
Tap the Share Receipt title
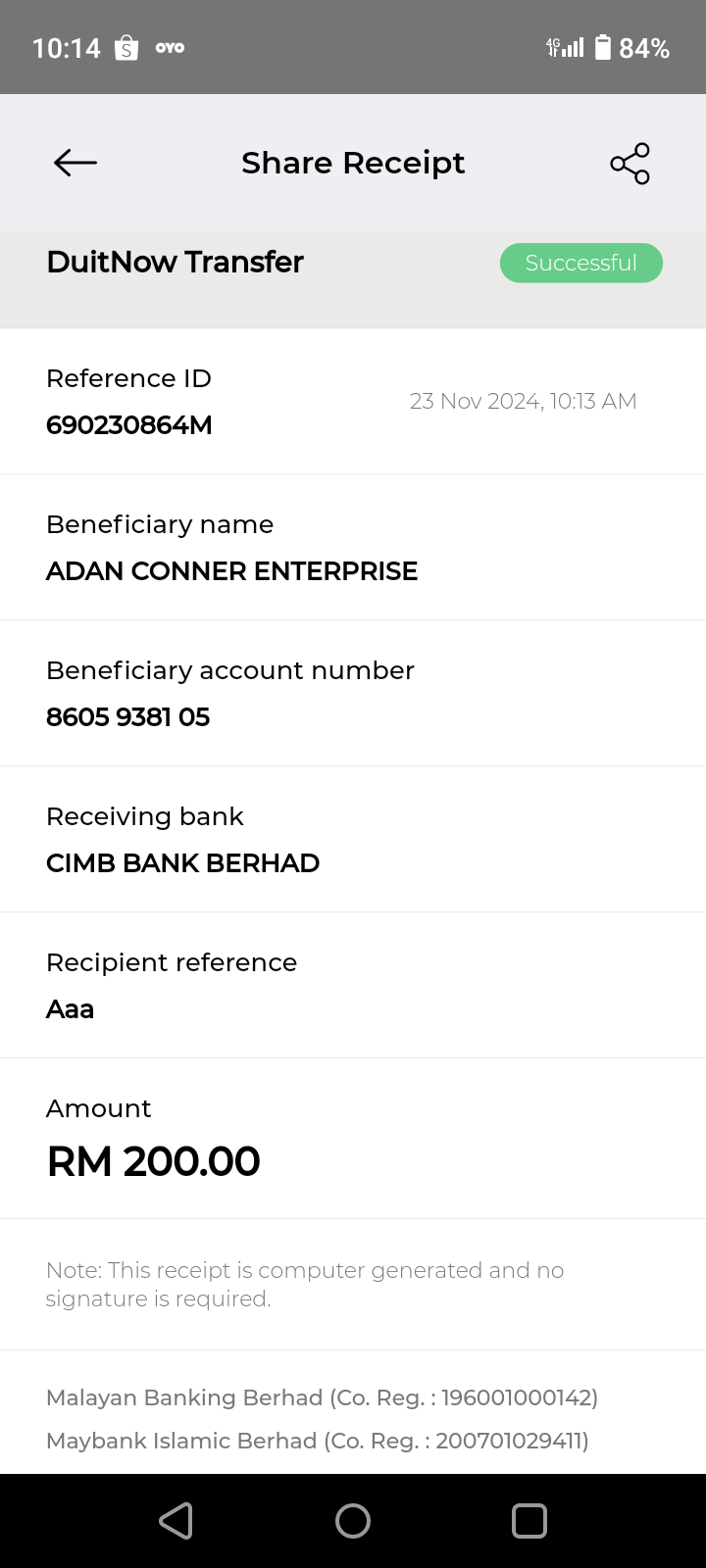pos(353,163)
